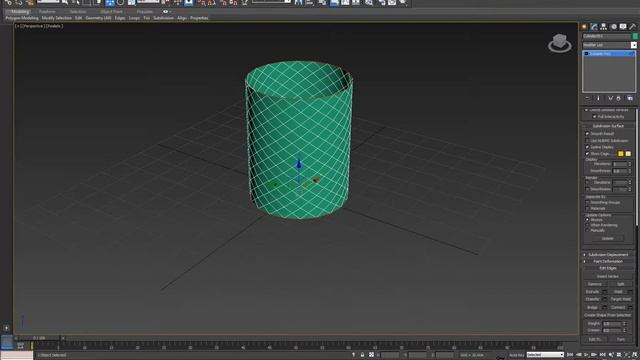Click the Remove button in Edit Edges

pos(595,284)
